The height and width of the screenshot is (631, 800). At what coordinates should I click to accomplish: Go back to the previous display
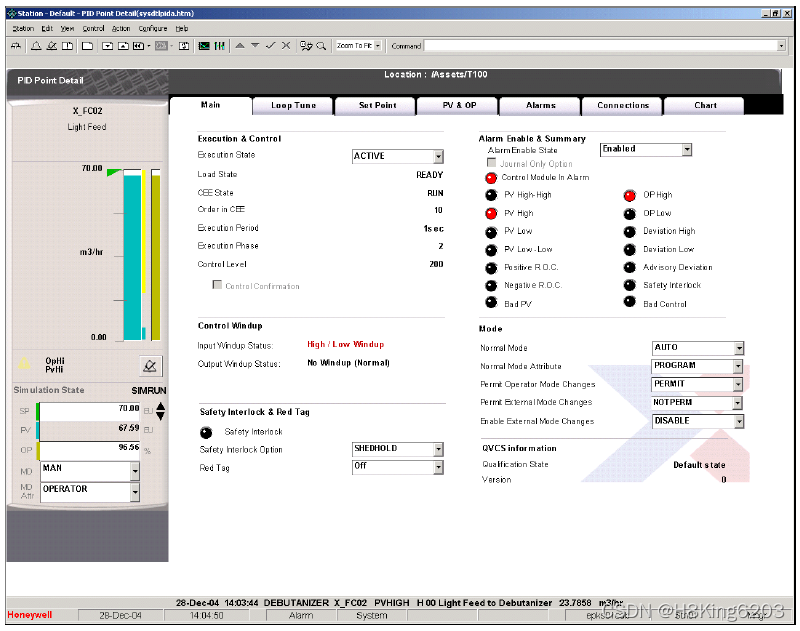pyautogui.click(x=138, y=46)
